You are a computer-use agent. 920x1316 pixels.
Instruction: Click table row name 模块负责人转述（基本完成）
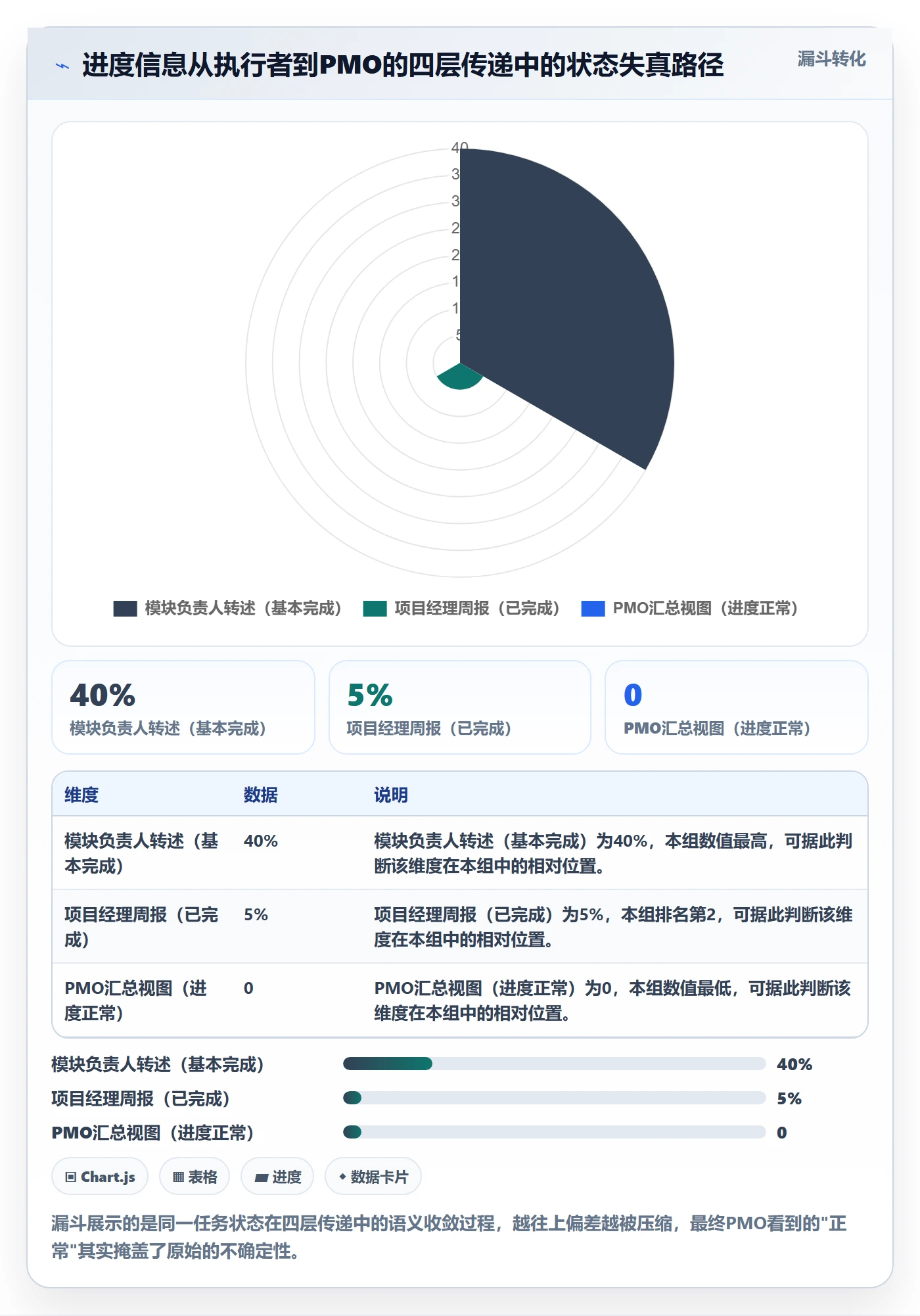click(x=141, y=853)
